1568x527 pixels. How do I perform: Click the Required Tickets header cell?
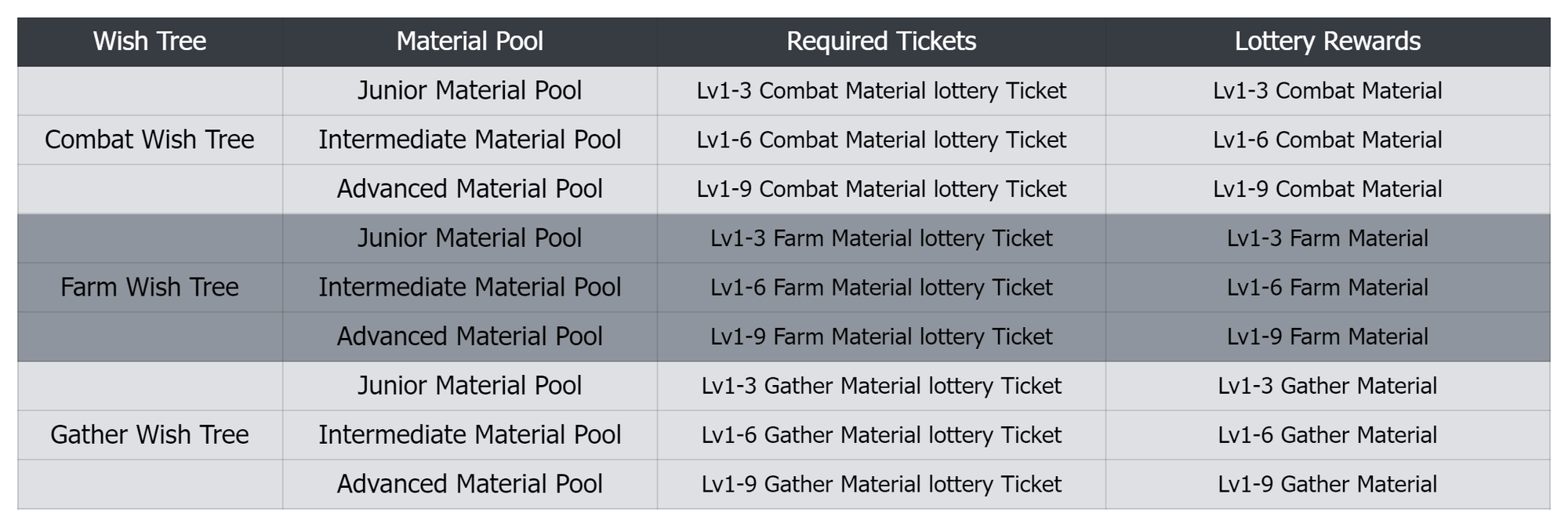(881, 42)
